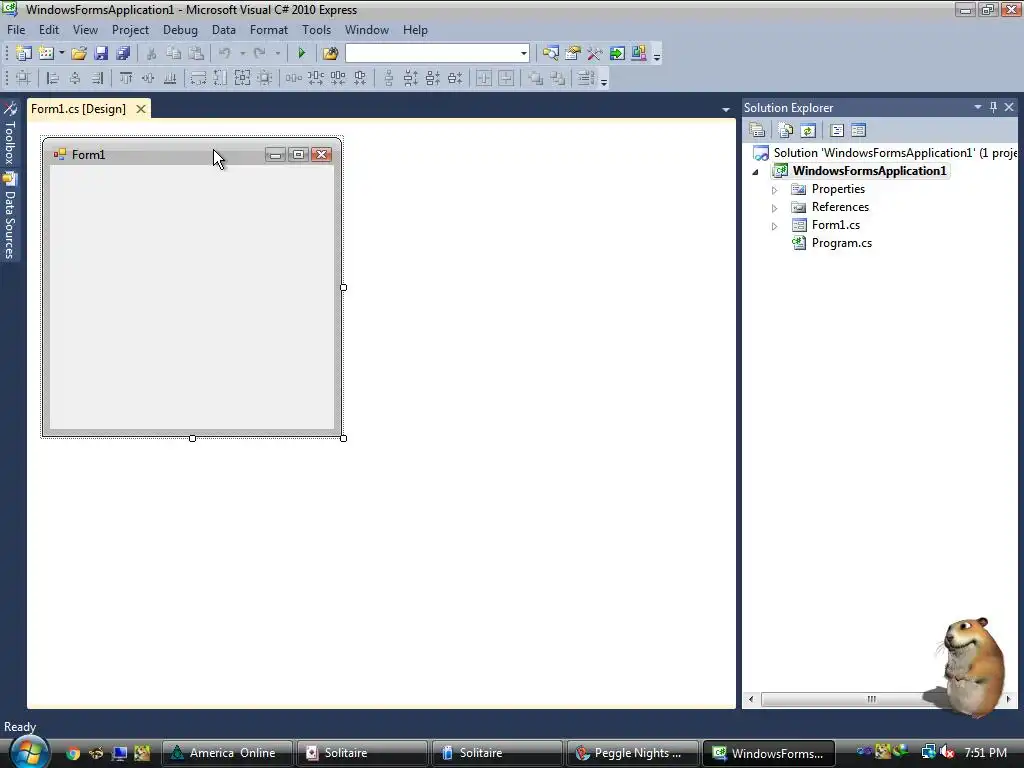1024x768 pixels.
Task: Click the Cut scissors icon
Action: pos(151,54)
